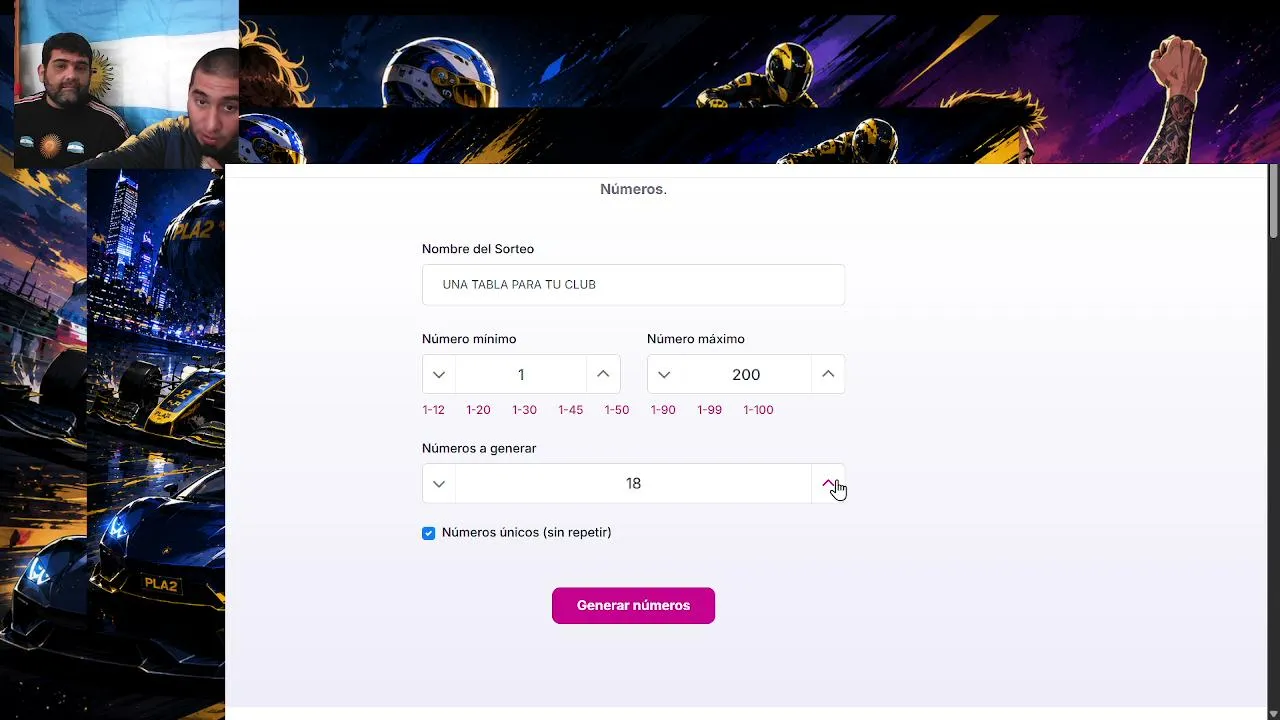
Task: Apply the 1-45 range preset
Action: click(x=570, y=410)
